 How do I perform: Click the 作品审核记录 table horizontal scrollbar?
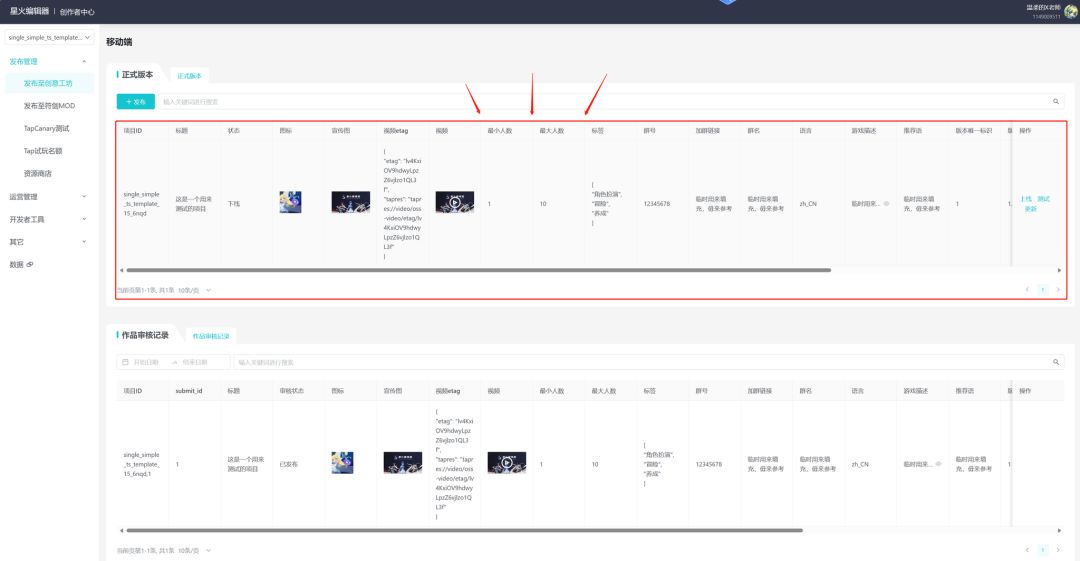click(x=465, y=531)
